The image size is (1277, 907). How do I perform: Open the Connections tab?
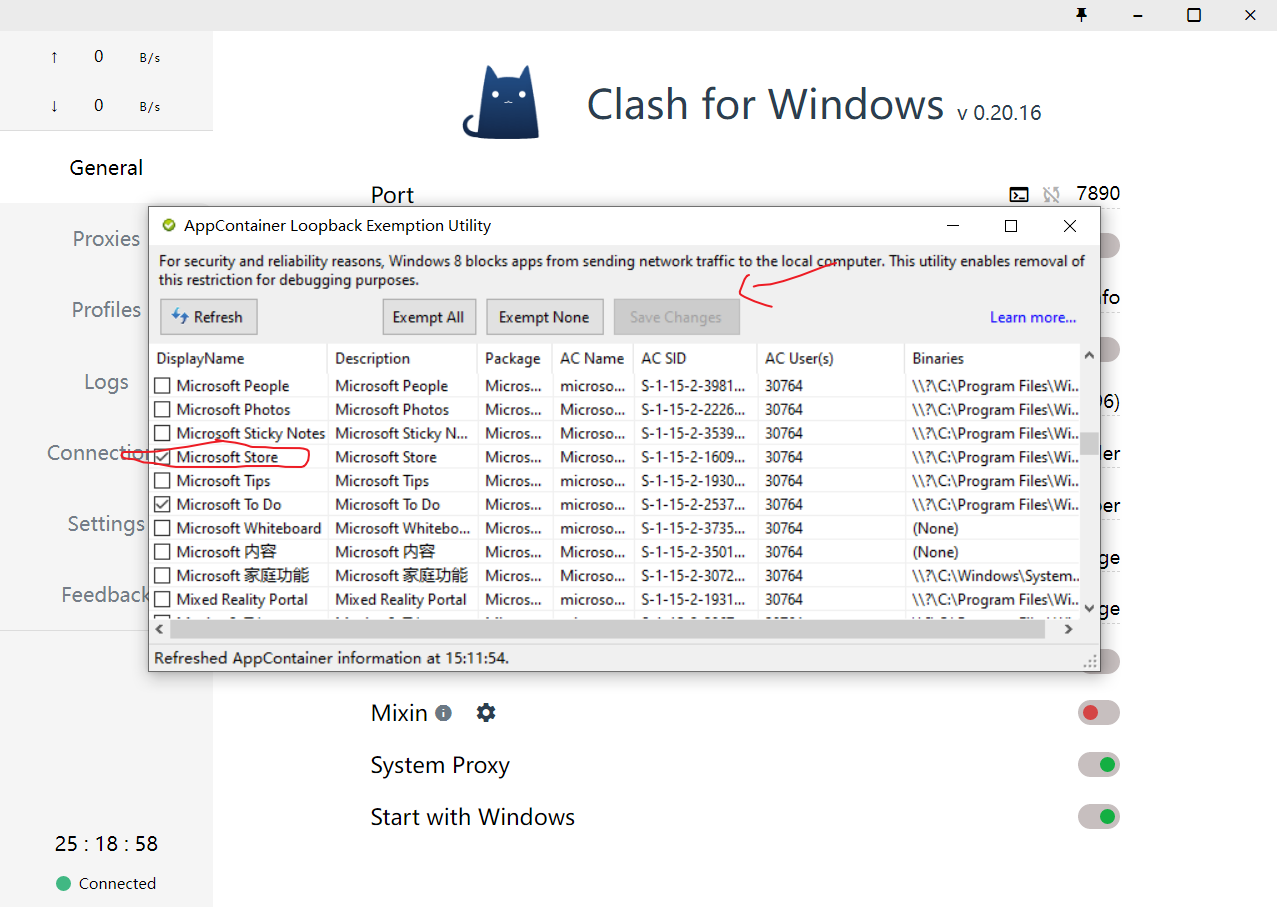[x=98, y=453]
